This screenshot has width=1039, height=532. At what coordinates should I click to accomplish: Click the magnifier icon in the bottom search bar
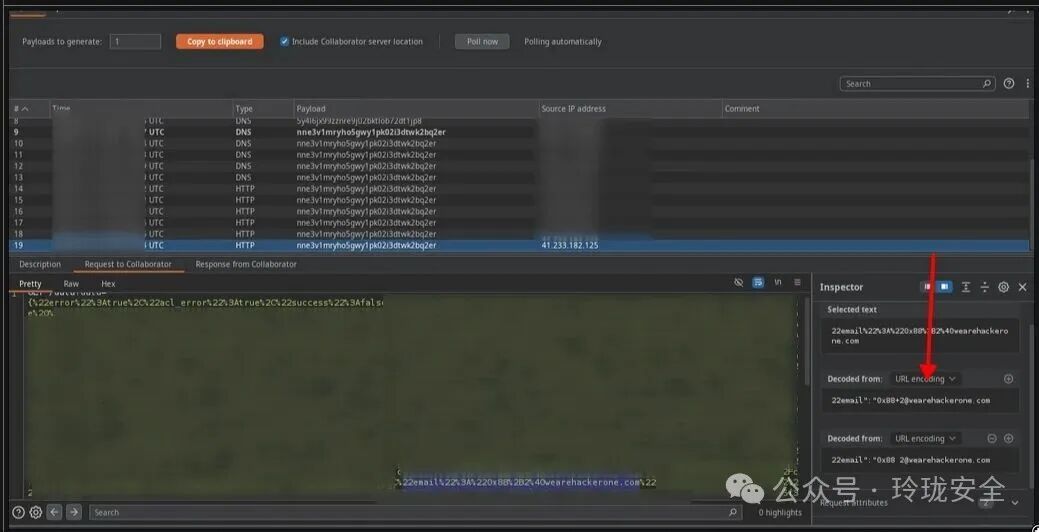pos(732,512)
